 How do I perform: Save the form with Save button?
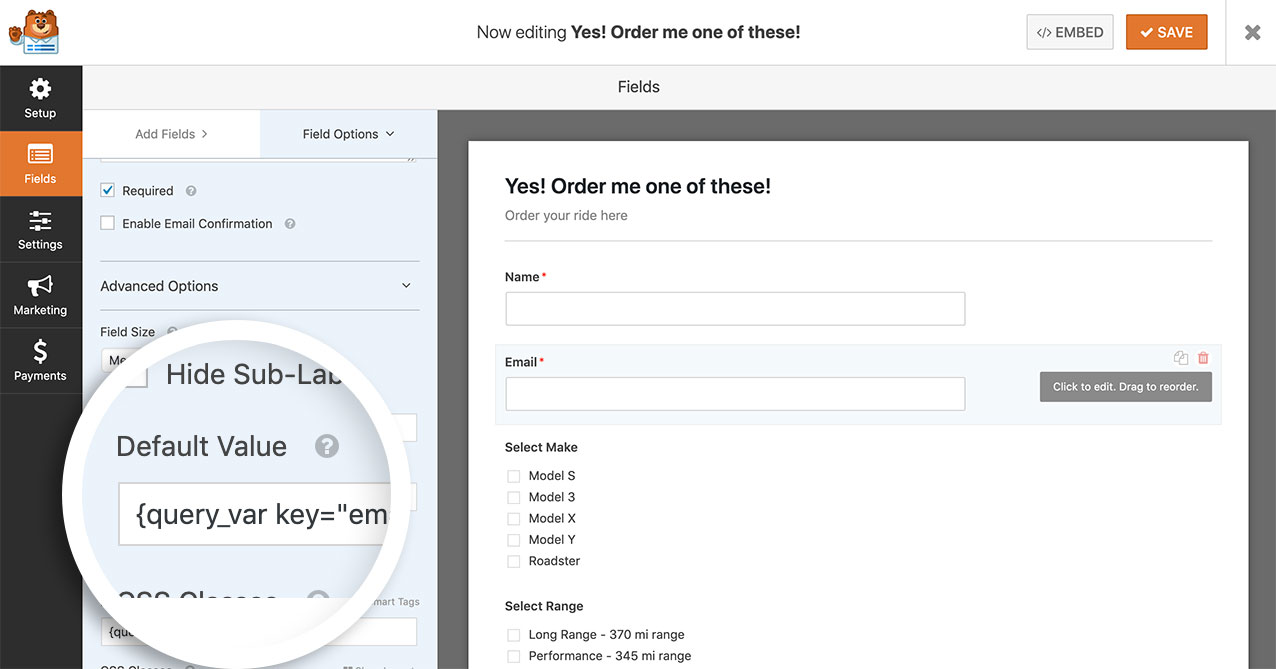click(x=1166, y=32)
